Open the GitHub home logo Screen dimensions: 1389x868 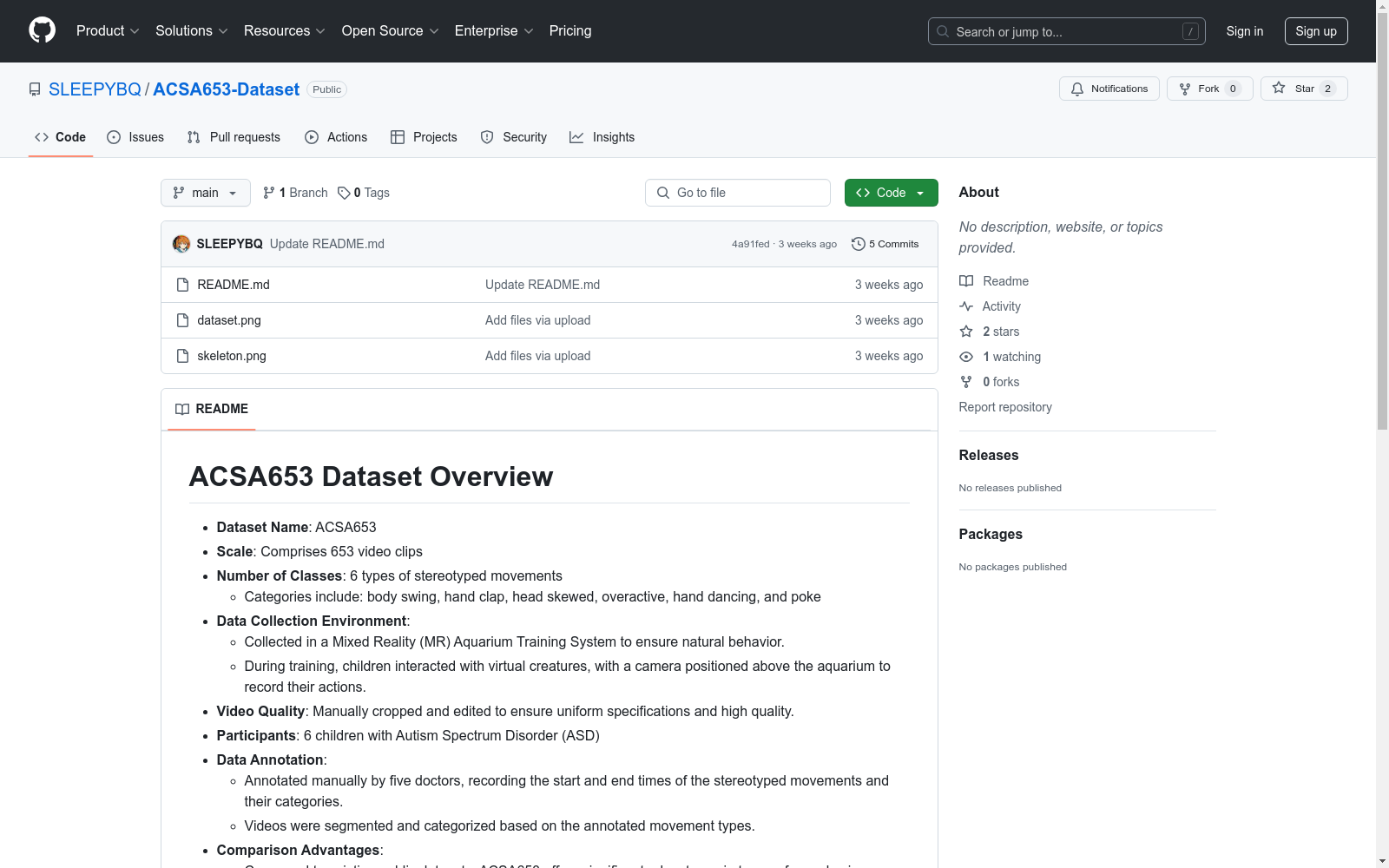pos(42,30)
